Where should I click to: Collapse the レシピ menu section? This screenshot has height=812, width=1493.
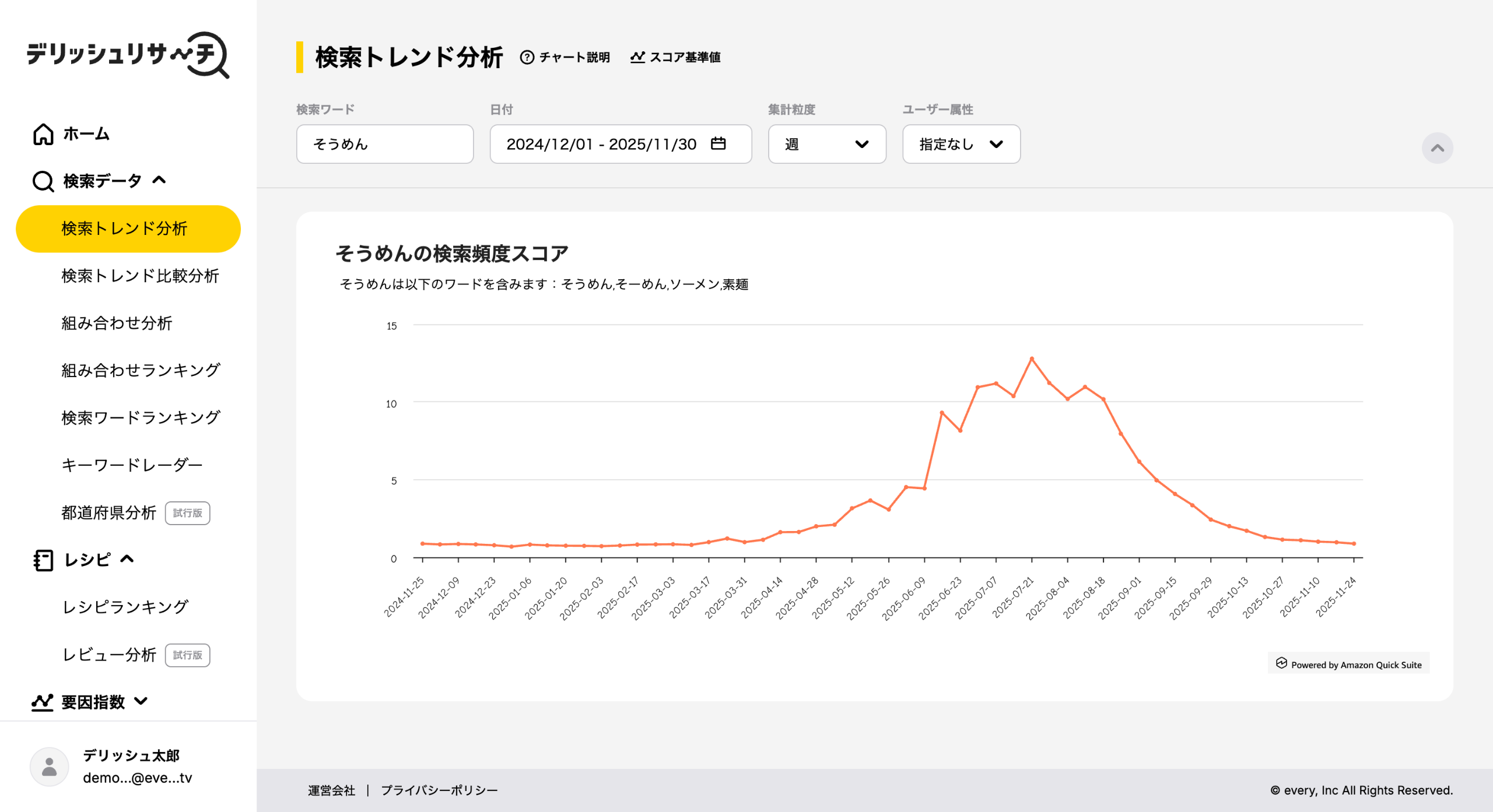[127, 560]
